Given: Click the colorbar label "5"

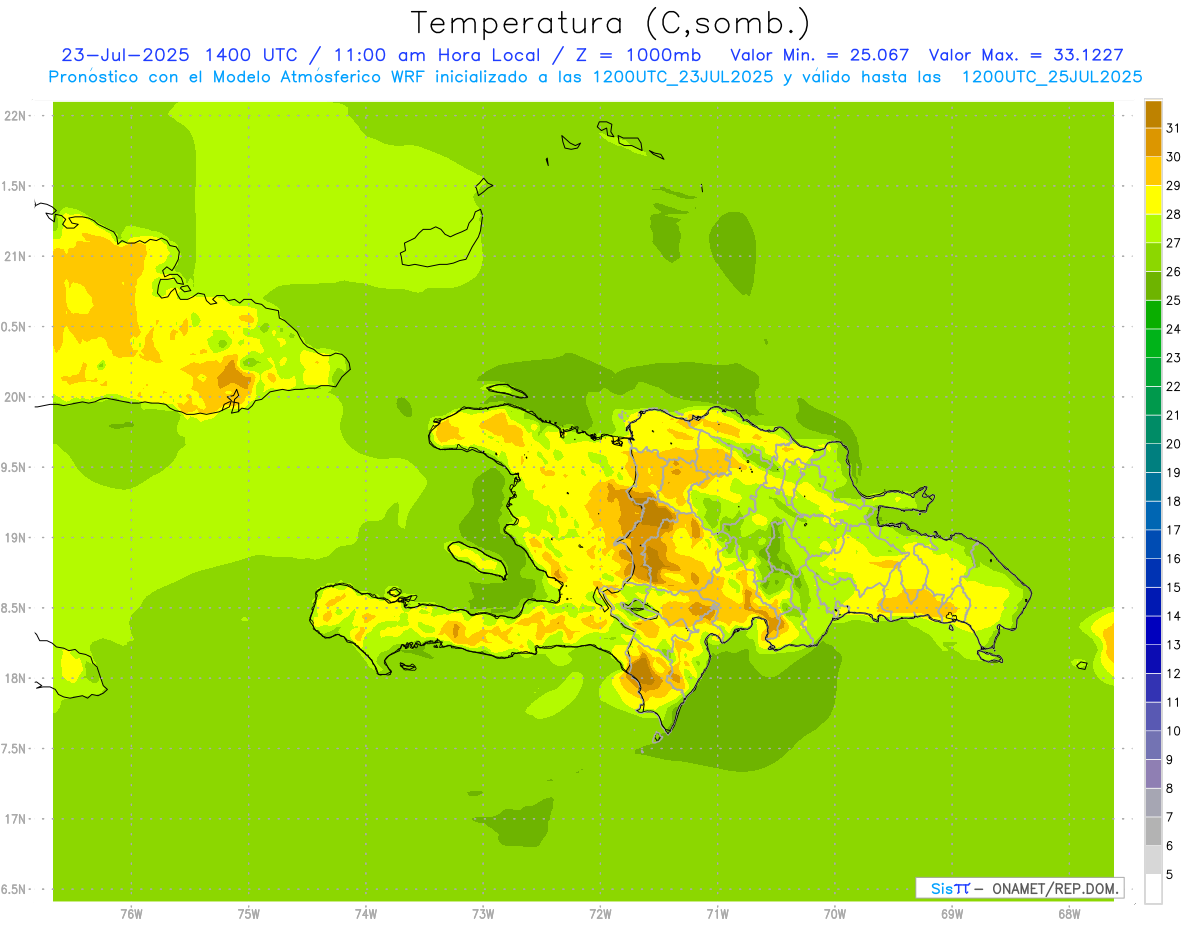Looking at the screenshot, I should click(x=1170, y=875).
